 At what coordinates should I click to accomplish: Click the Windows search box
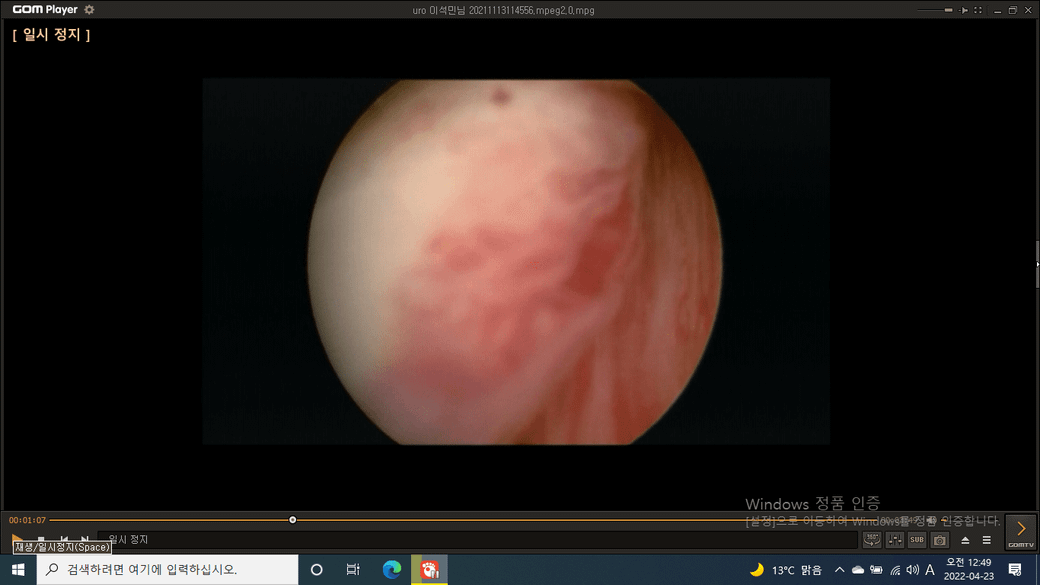point(168,570)
